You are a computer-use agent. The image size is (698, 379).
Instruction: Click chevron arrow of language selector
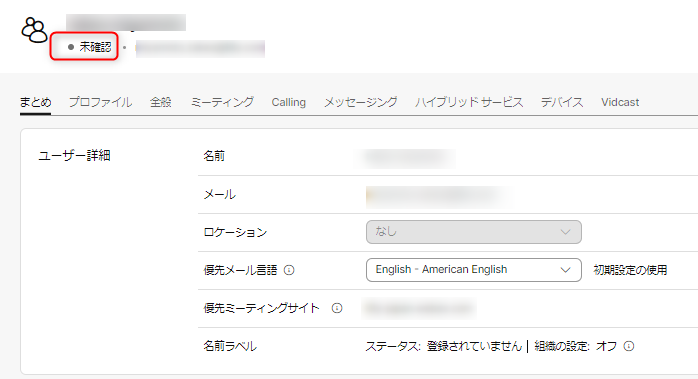[x=565, y=270]
